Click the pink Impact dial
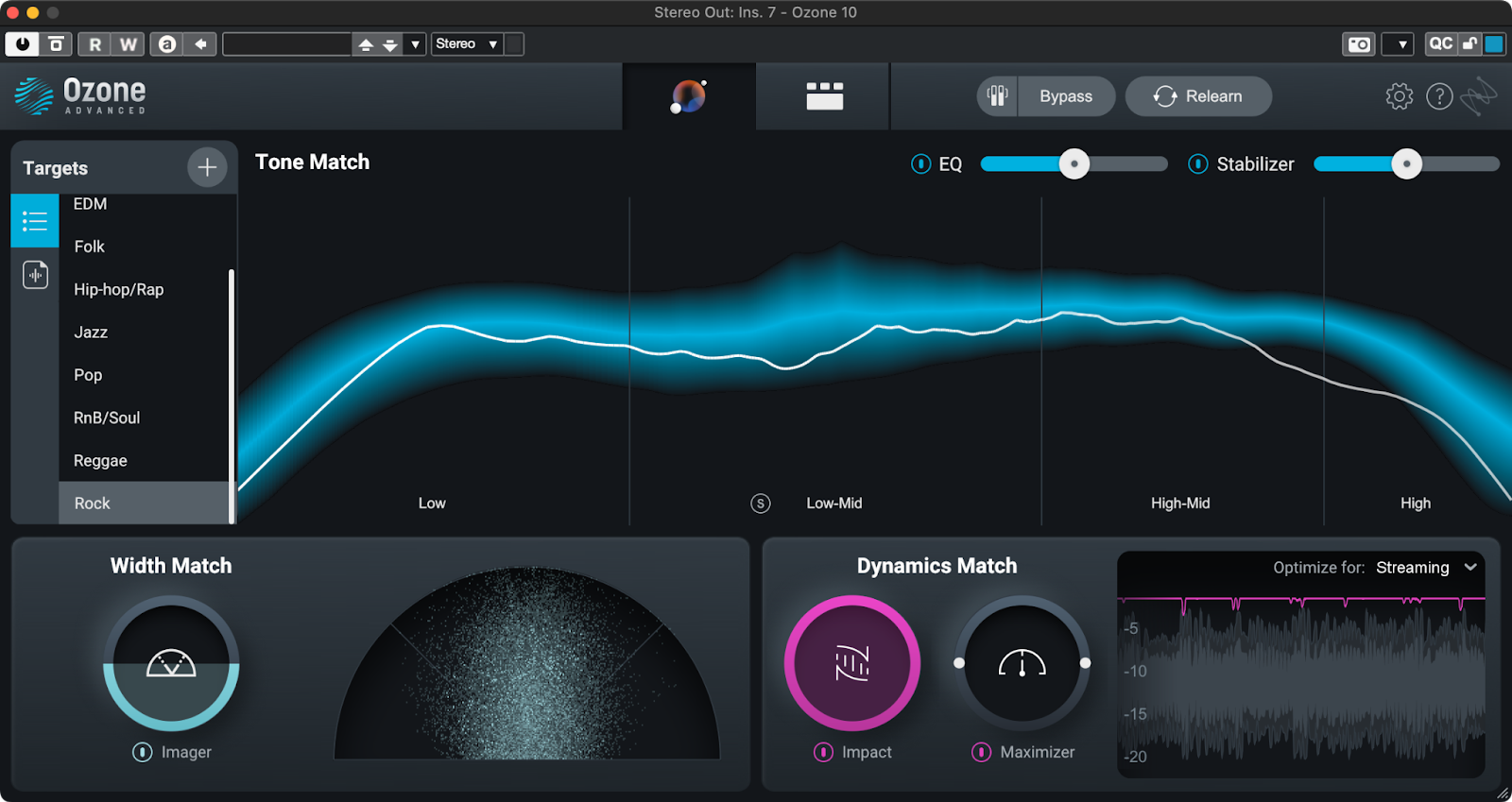The image size is (1512, 802). tap(852, 663)
